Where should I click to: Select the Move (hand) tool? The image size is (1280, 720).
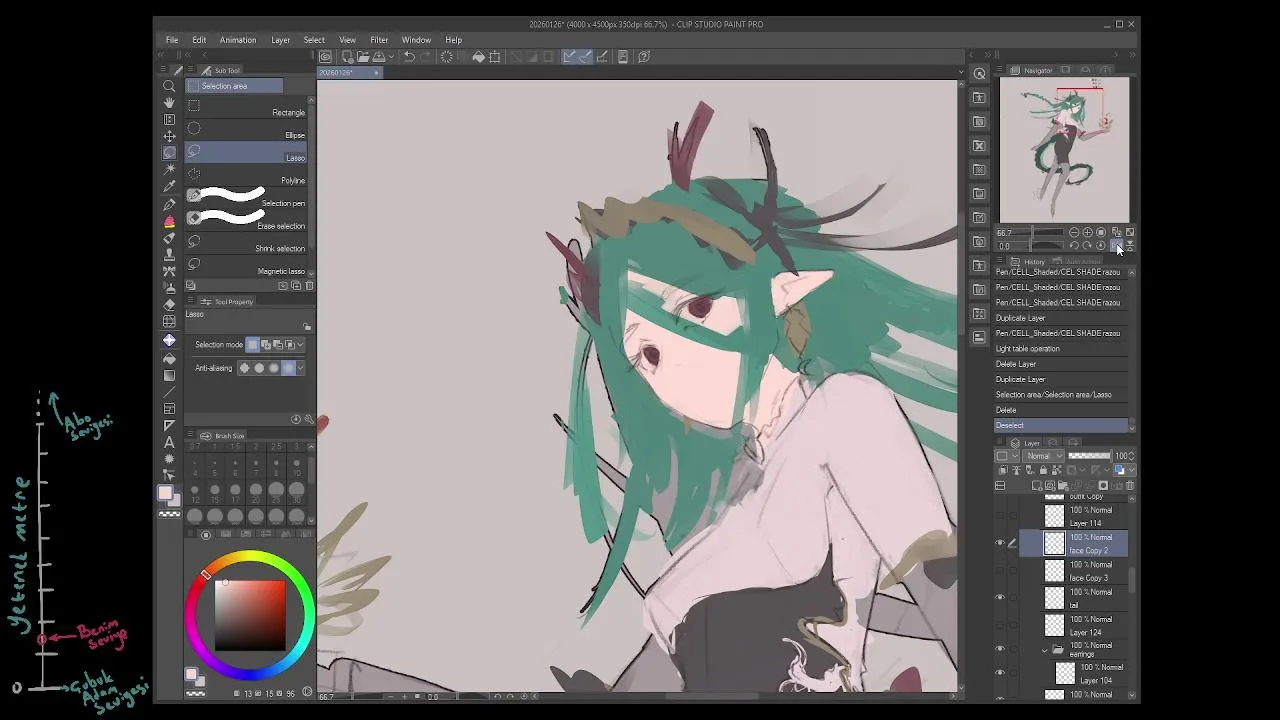tap(169, 102)
